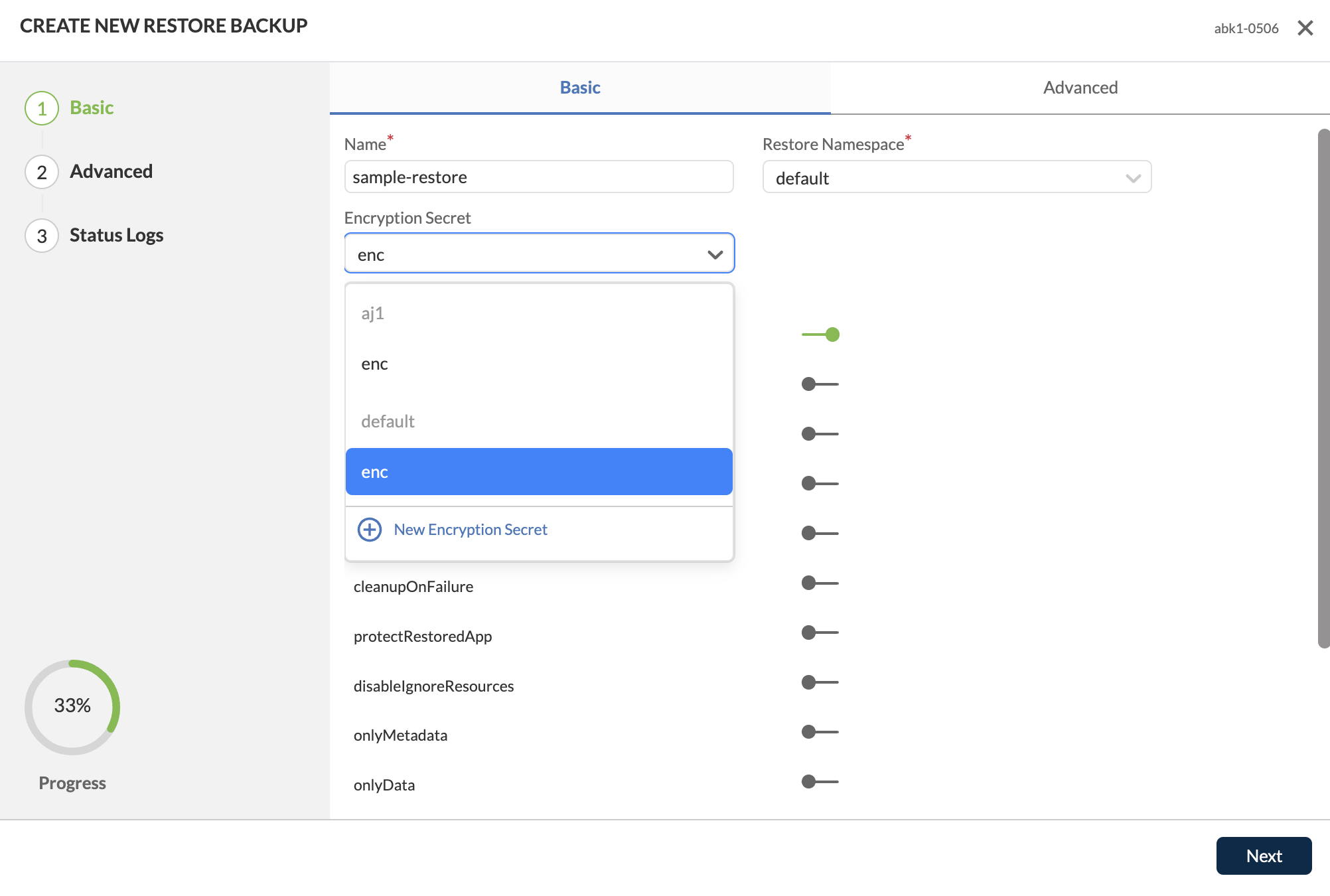Toggle the disableIgnoreResources switch
The width and height of the screenshot is (1330, 896).
820,682
